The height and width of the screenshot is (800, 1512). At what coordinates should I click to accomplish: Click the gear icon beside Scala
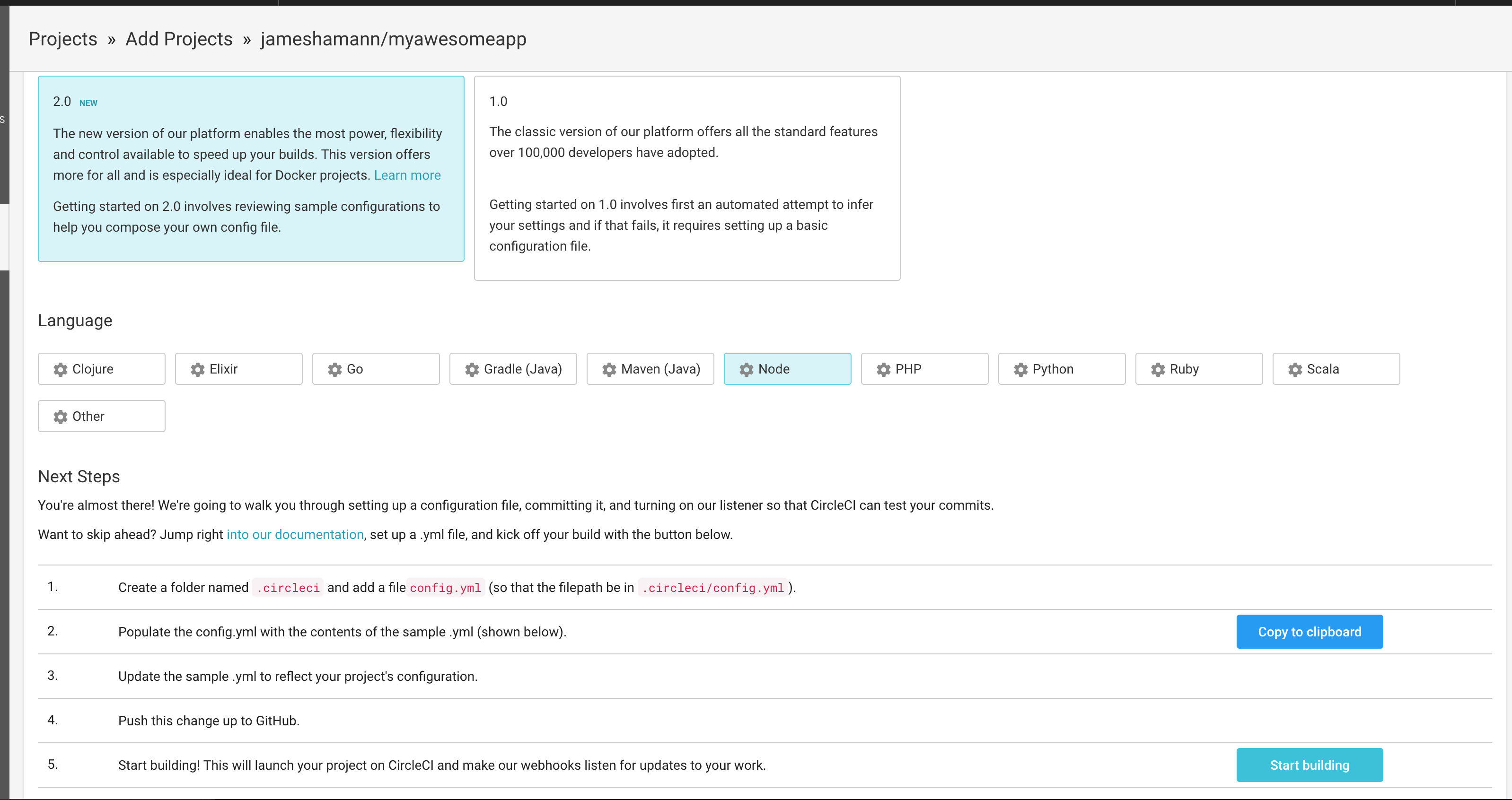(x=1295, y=369)
